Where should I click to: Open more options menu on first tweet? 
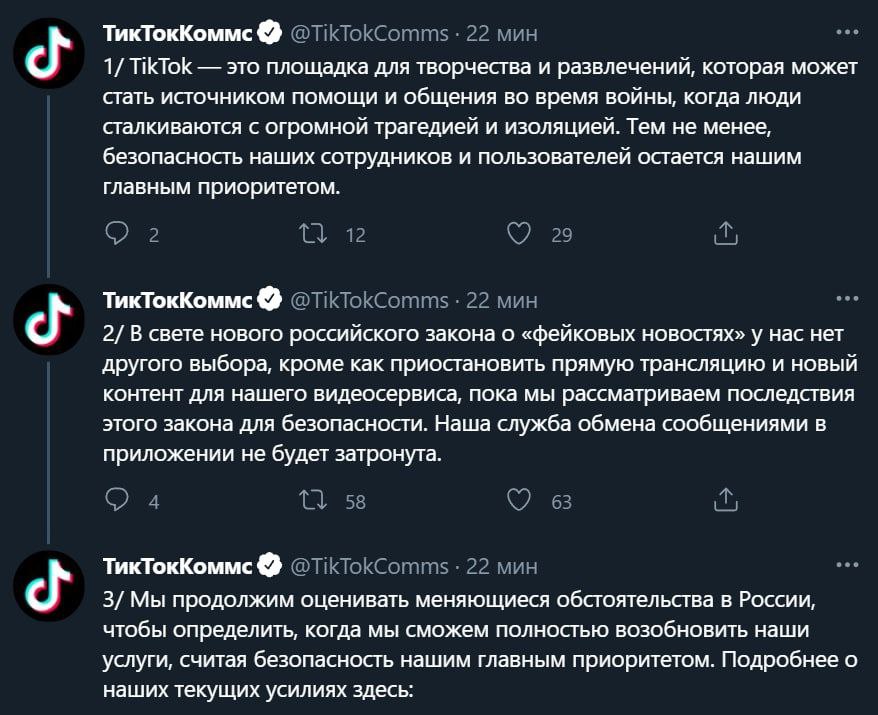click(x=846, y=31)
